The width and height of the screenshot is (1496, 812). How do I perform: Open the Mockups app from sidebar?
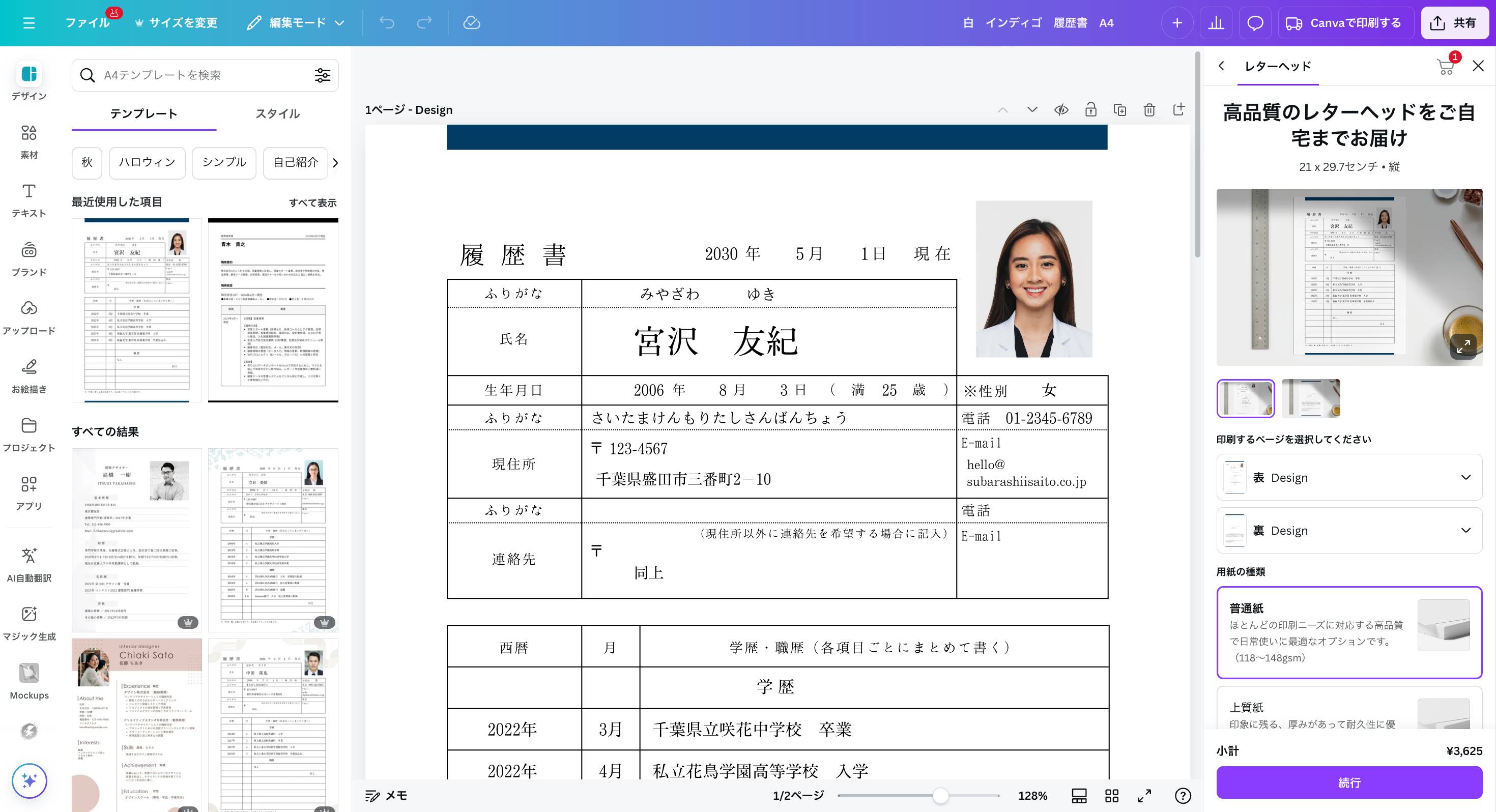pyautogui.click(x=28, y=680)
